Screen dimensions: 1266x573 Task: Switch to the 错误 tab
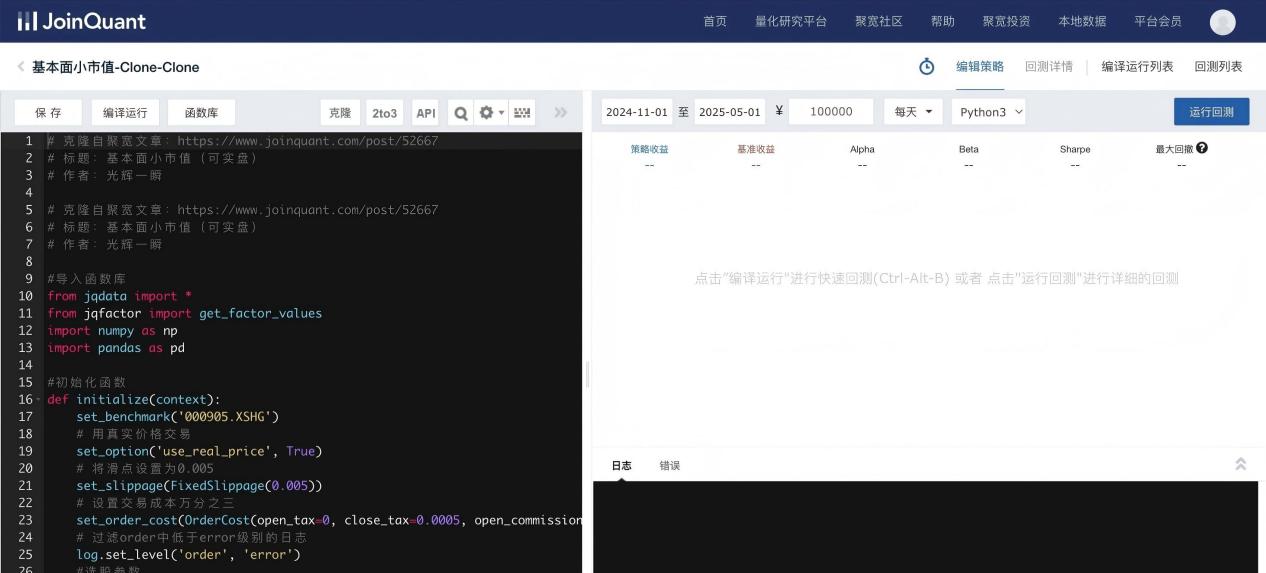(x=670, y=466)
